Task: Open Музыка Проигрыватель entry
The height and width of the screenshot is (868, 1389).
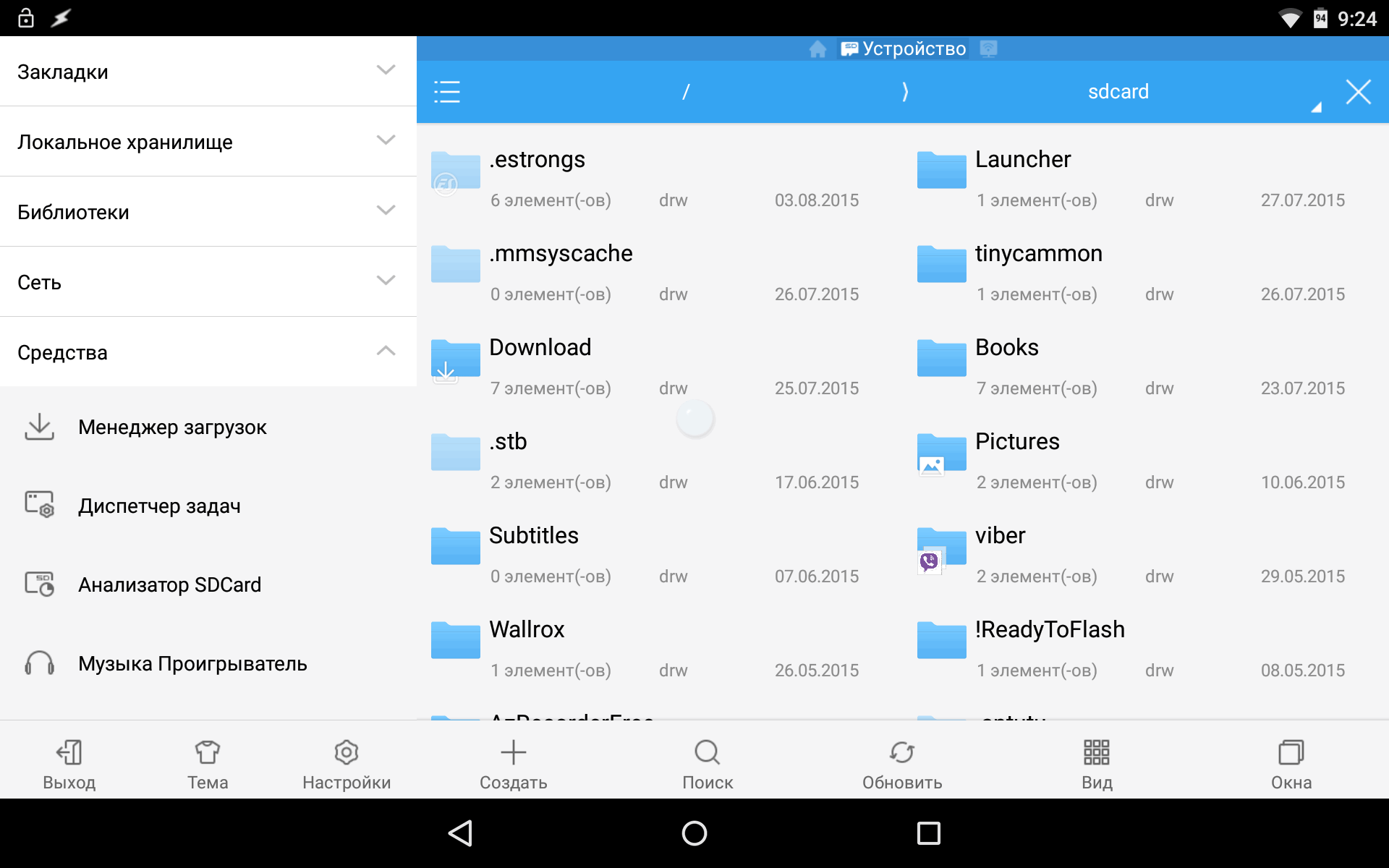Action: coord(208,663)
